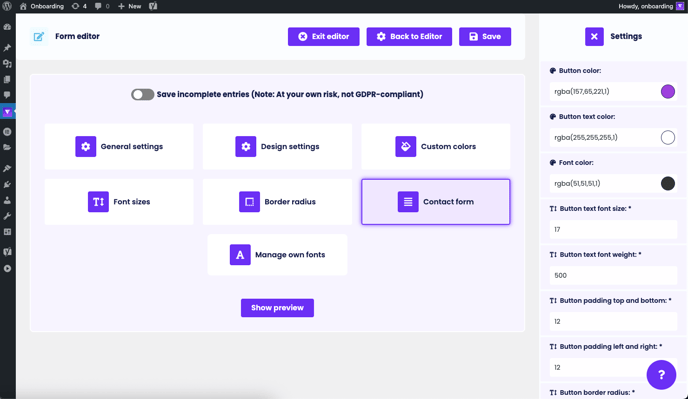The height and width of the screenshot is (399, 688).
Task: Open the Font sizes card
Action: (x=119, y=202)
